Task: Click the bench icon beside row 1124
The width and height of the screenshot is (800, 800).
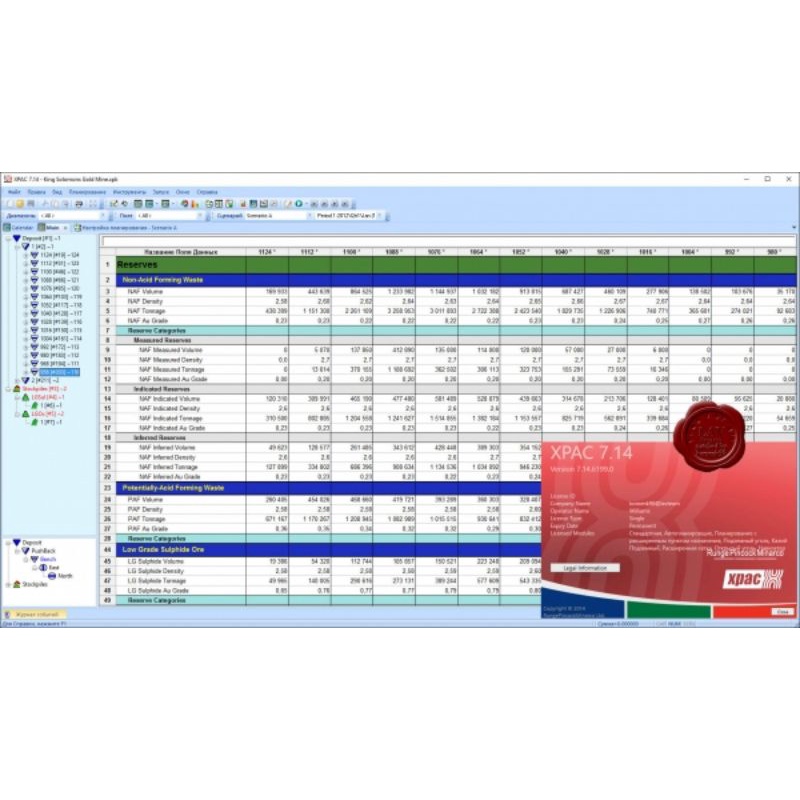Action: click(34, 255)
